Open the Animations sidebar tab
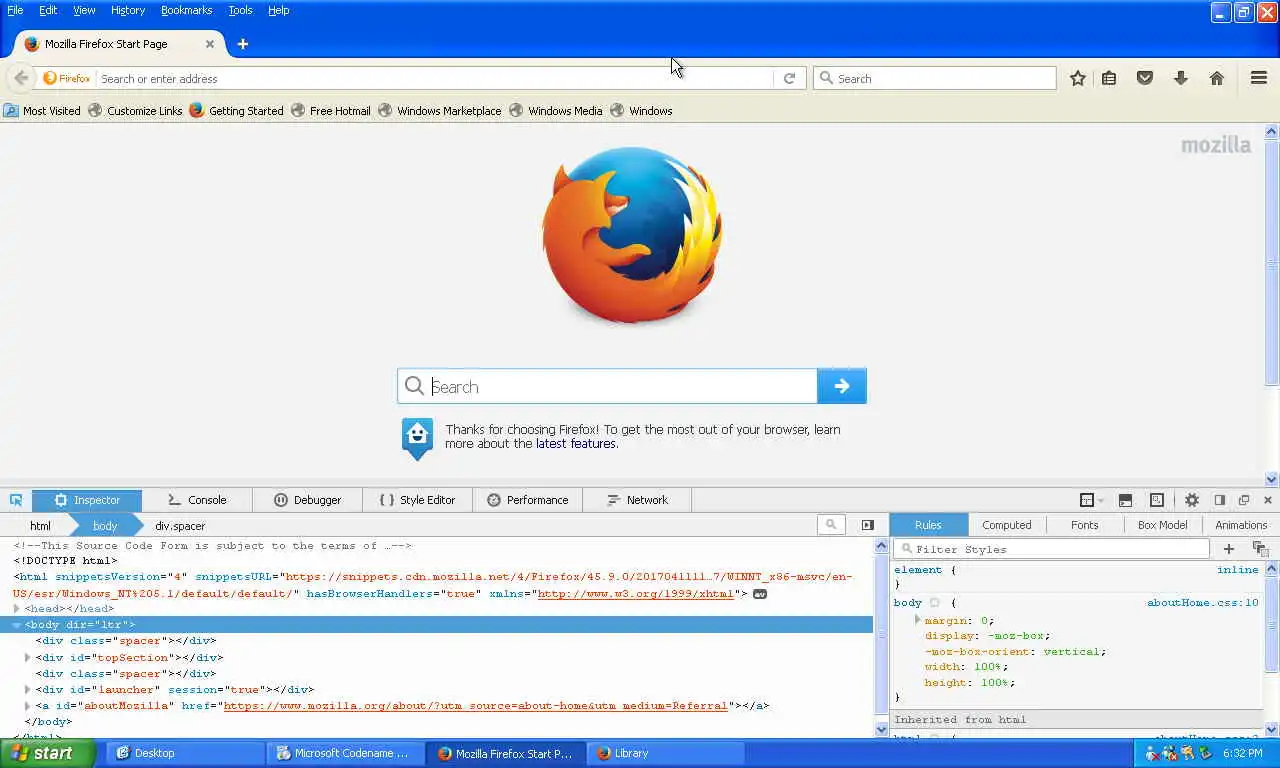Viewport: 1280px width, 768px height. (1240, 525)
